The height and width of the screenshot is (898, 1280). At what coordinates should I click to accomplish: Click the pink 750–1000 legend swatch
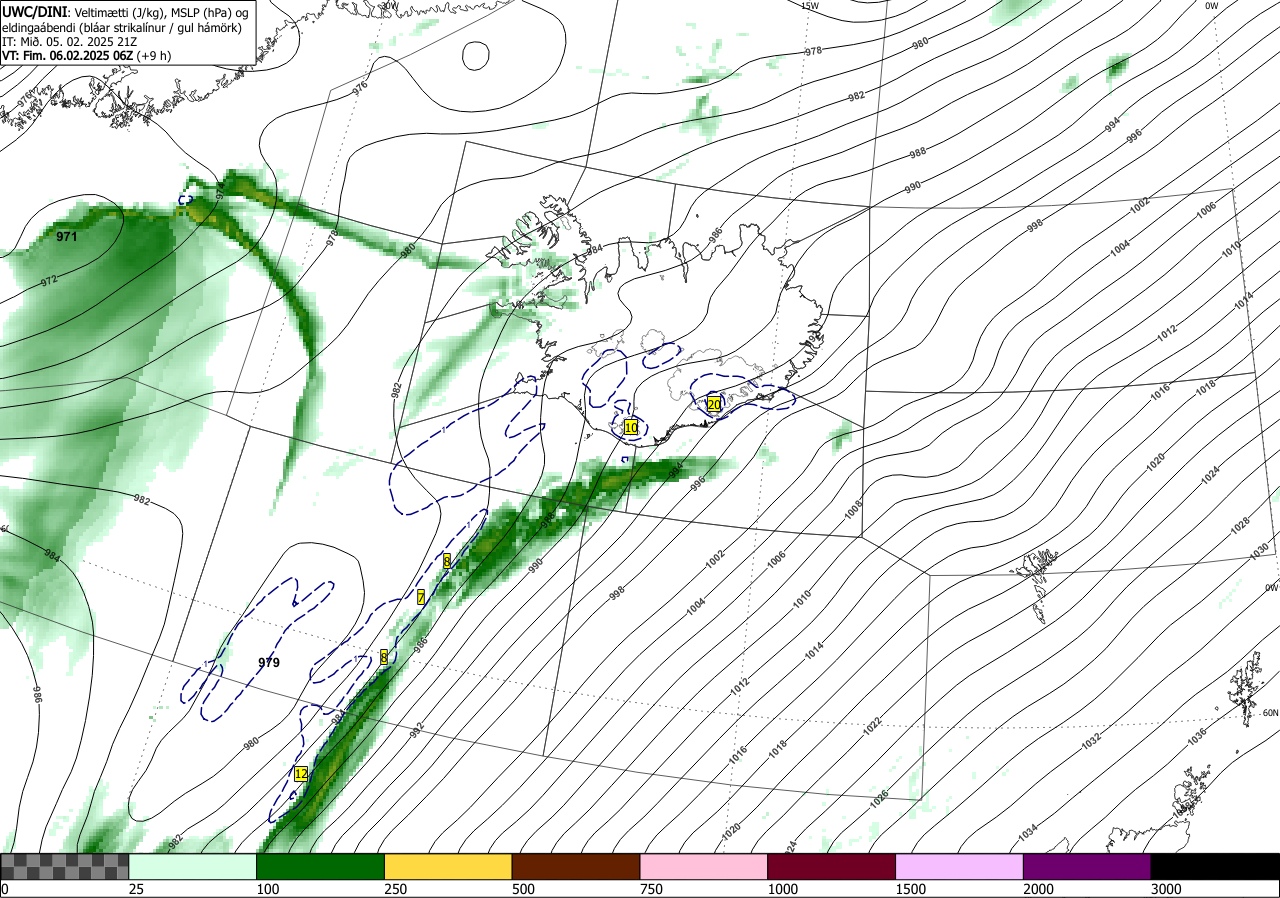pyautogui.click(x=704, y=866)
